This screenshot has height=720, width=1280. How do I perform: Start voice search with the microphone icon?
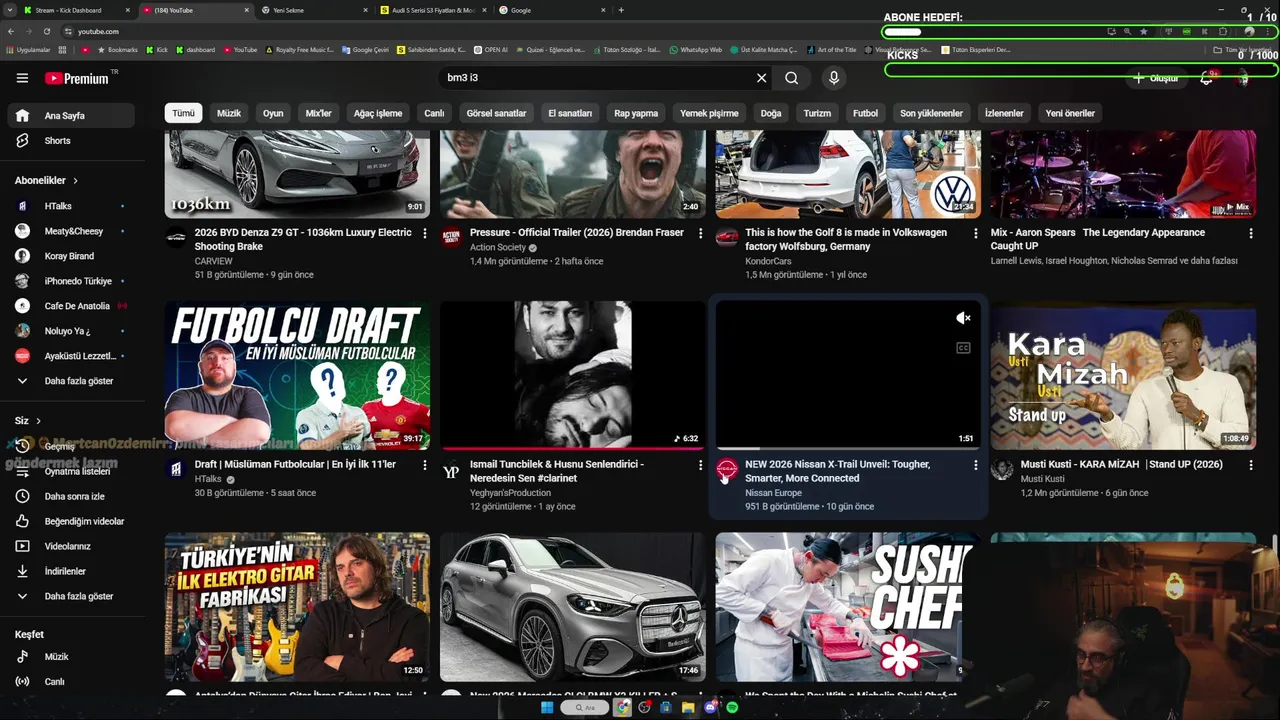click(834, 78)
